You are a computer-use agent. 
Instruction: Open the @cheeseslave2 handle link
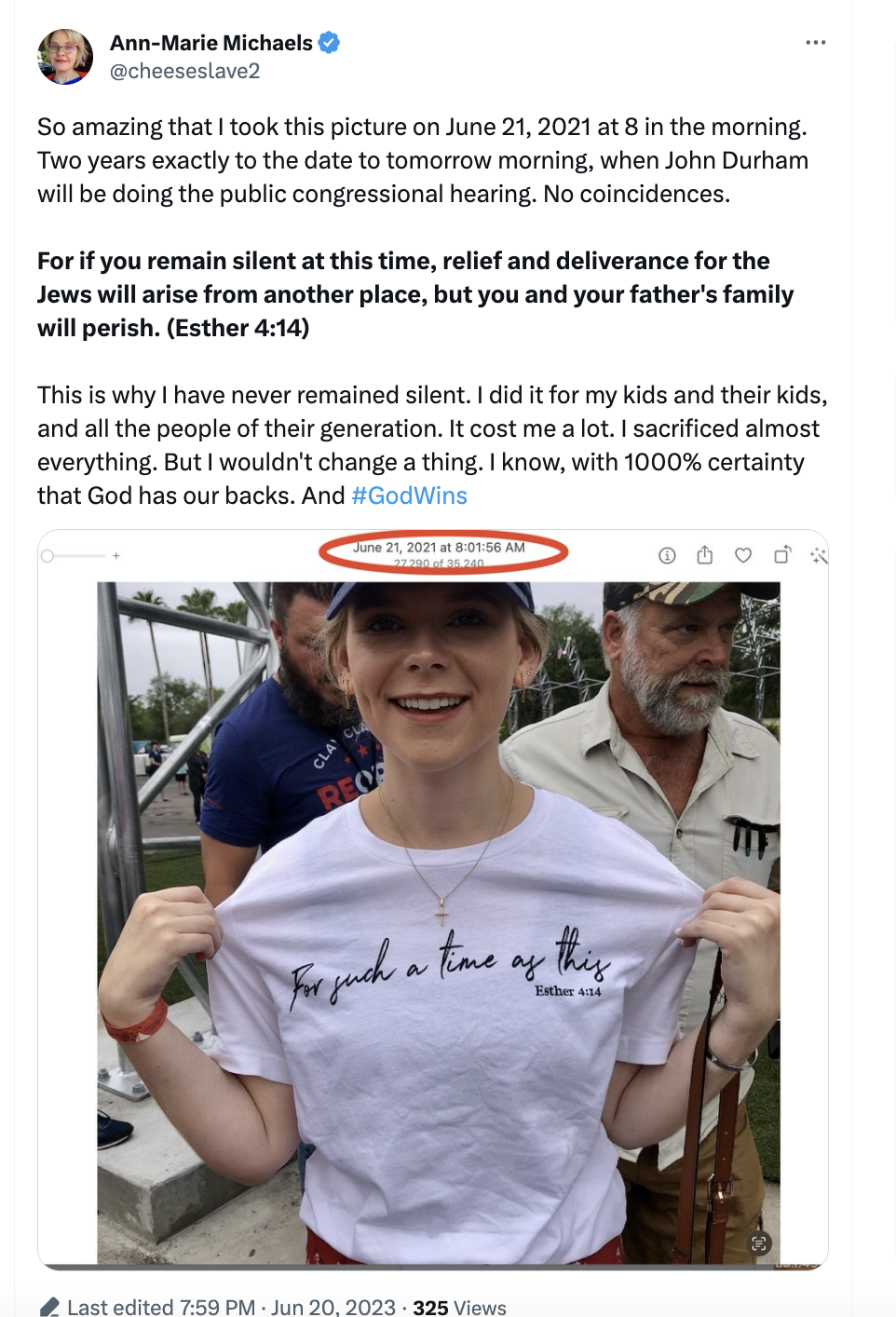(x=185, y=71)
